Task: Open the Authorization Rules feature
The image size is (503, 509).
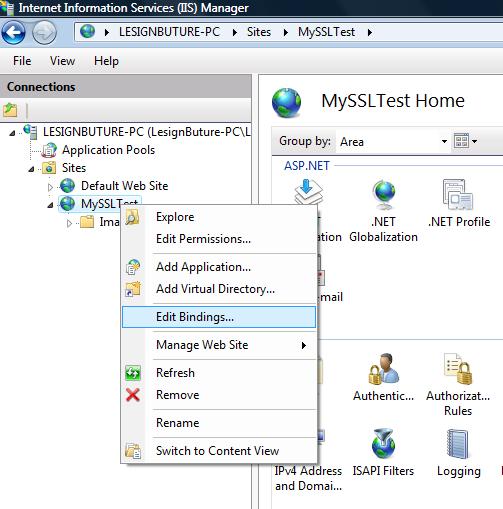Action: point(458,384)
